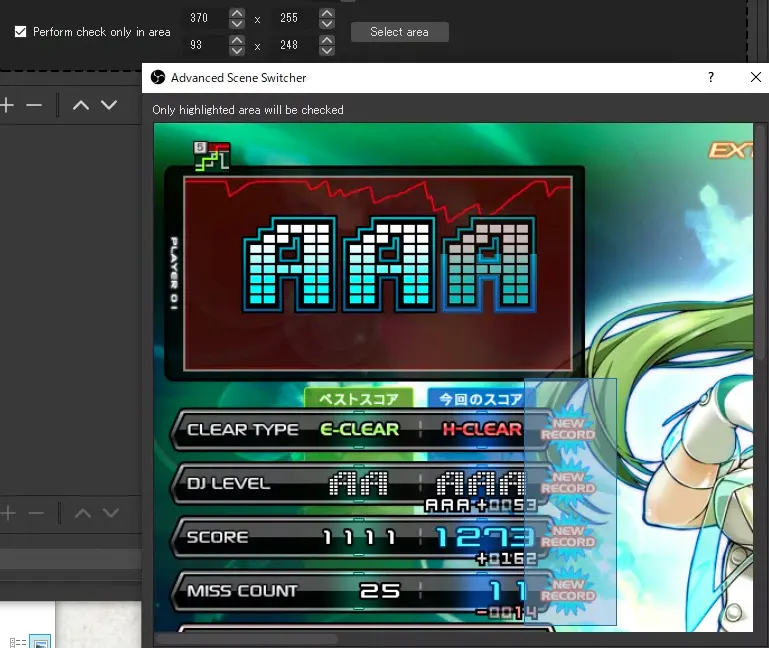This screenshot has width=769, height=648.
Task: Click the Select area button
Action: click(x=399, y=32)
